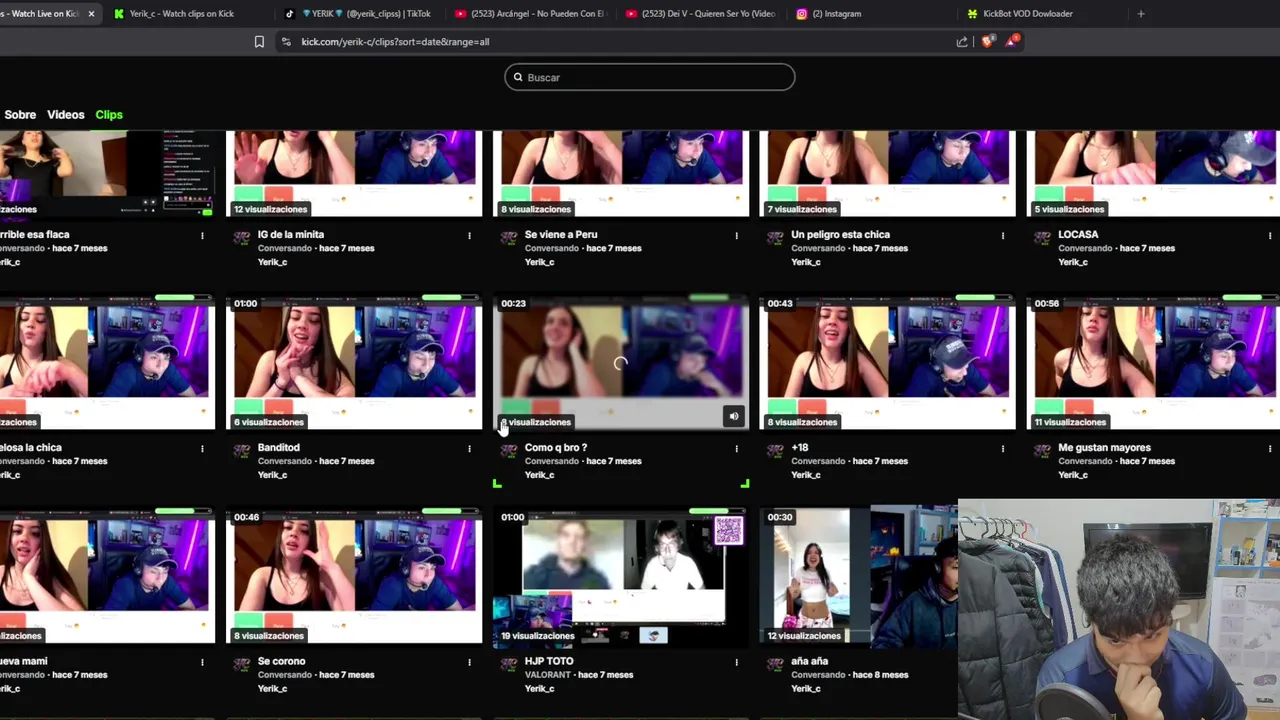1280x720 pixels.
Task: Play the 'HJP TOTO' clip thumbnail
Action: click(621, 577)
